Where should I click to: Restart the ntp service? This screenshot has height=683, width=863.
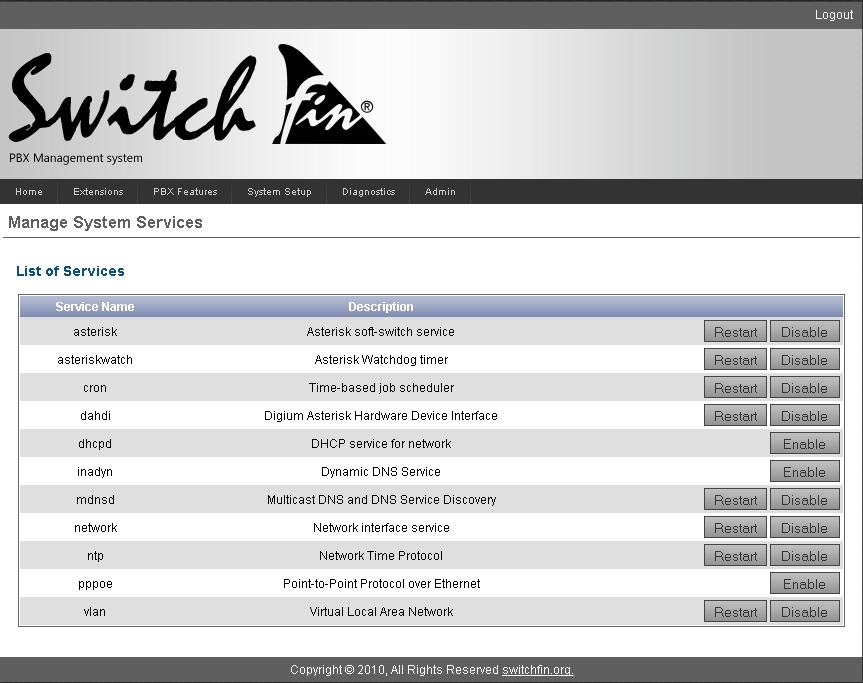click(x=735, y=556)
